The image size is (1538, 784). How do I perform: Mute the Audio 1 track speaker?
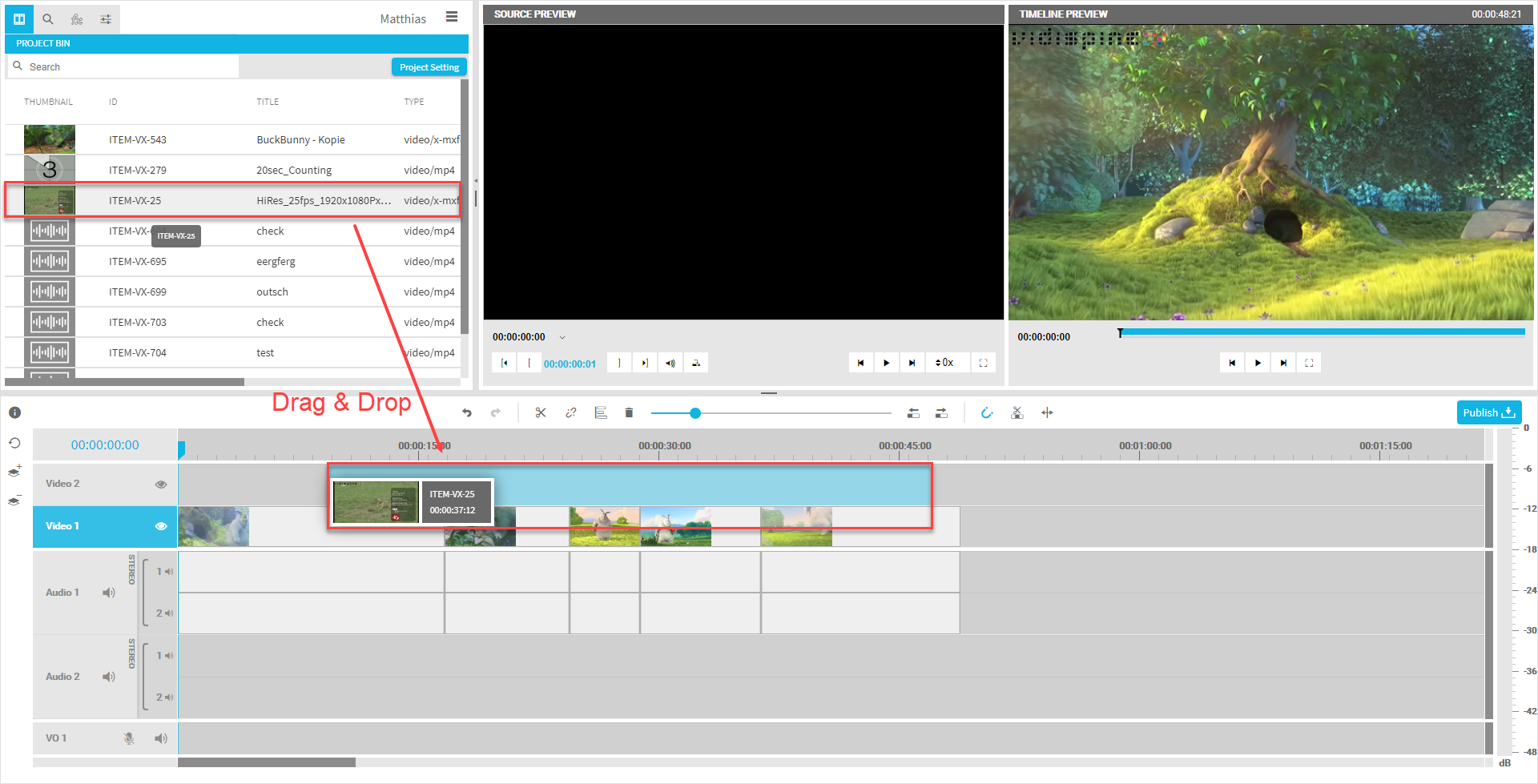coord(109,593)
